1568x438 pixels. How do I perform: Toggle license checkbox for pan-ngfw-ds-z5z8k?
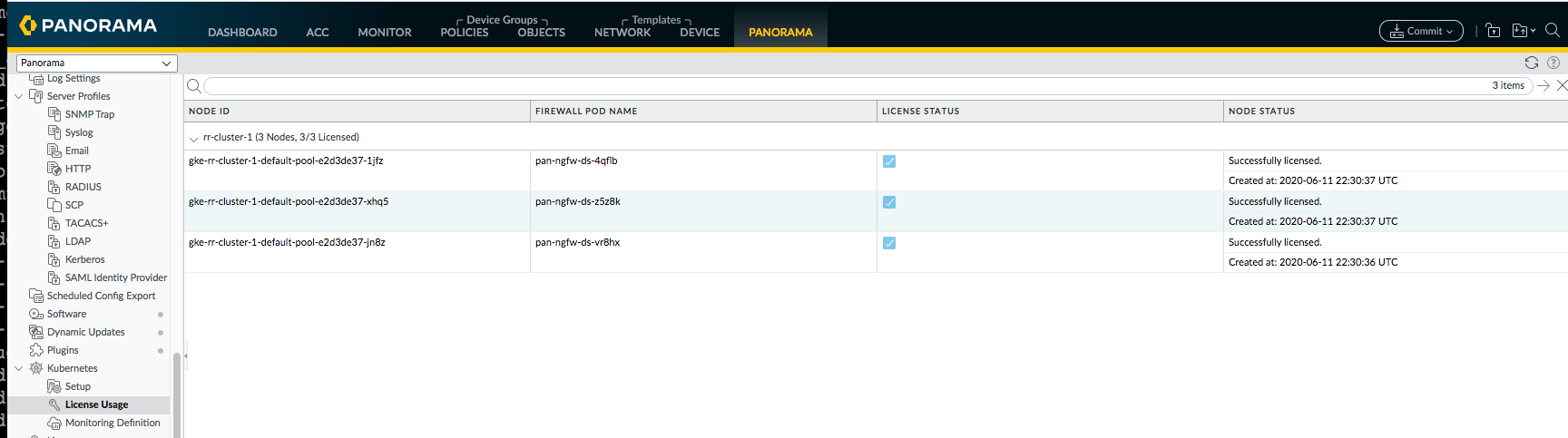click(x=889, y=202)
